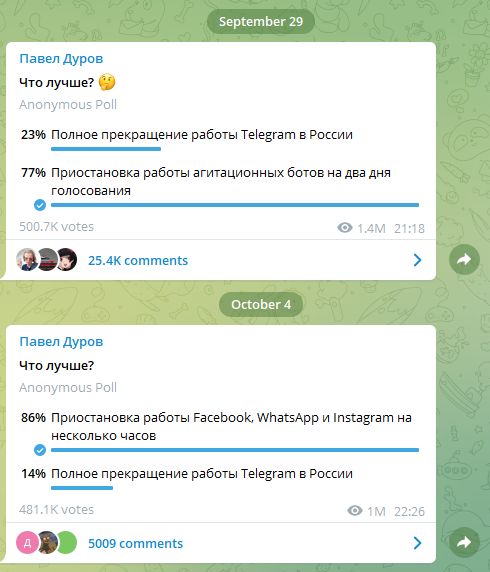
Task: Click the views eye icon showing 1M
Action: coord(354,510)
